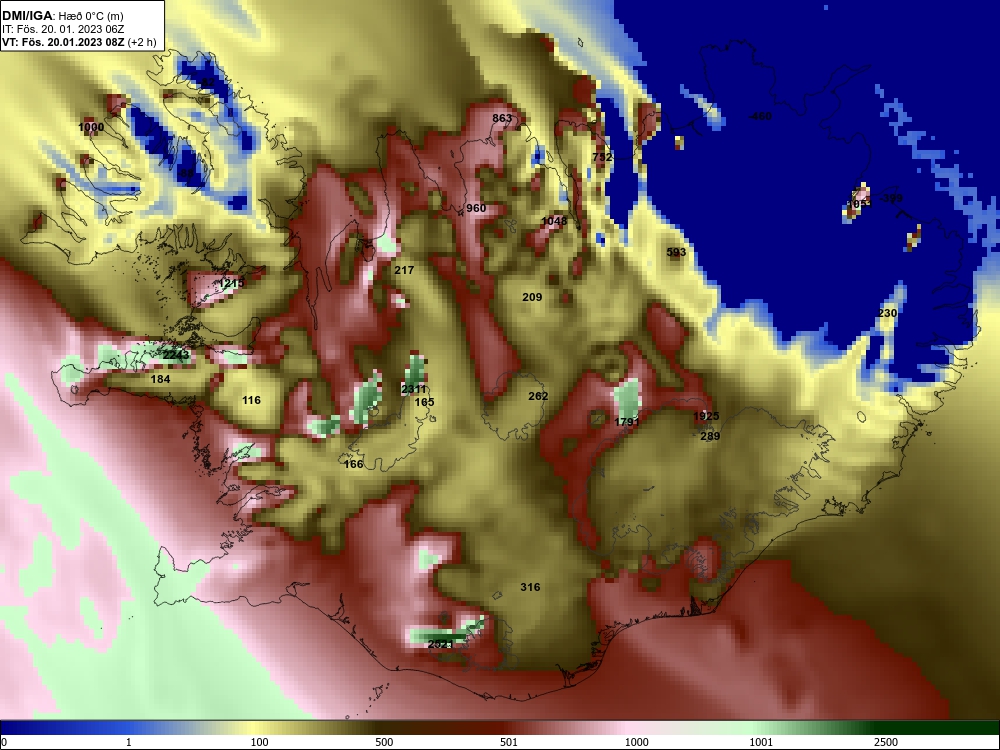The width and height of the screenshot is (1000, 750).
Task: Click the map value 262
Action: (538, 396)
